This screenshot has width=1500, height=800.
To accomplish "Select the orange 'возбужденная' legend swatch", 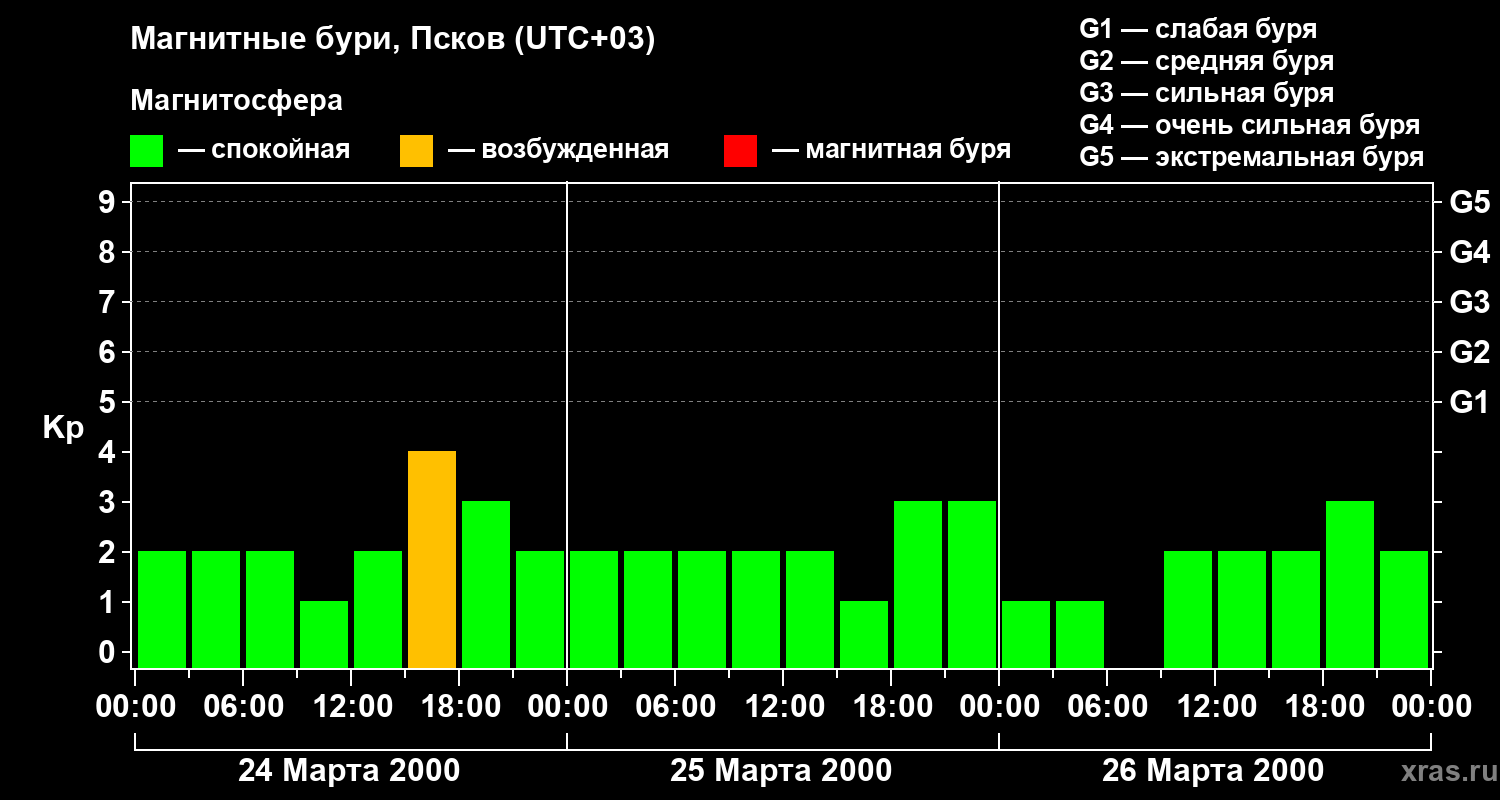I will (x=416, y=151).
